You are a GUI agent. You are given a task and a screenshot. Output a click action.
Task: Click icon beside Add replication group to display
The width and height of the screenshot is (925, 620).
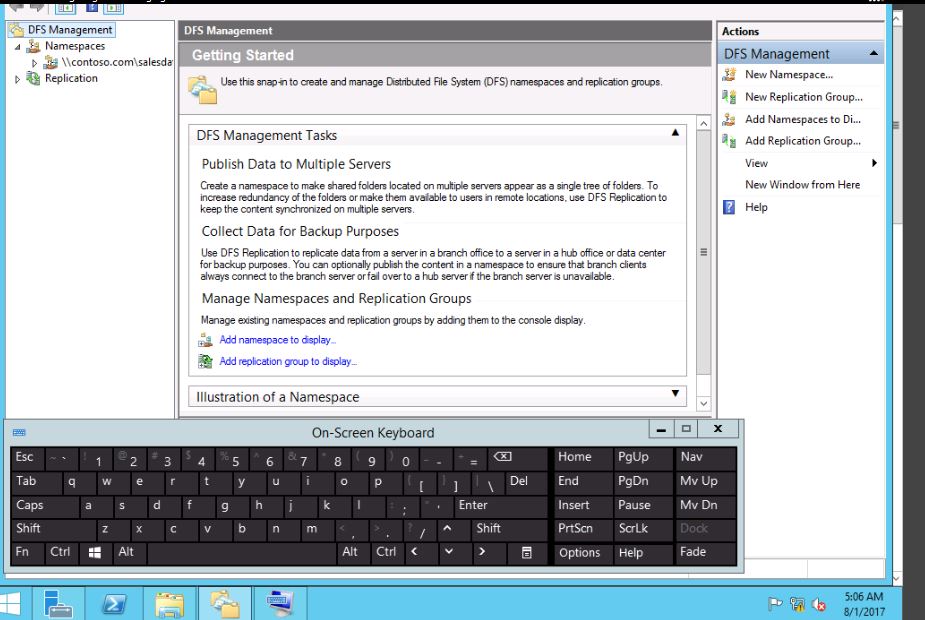point(205,361)
